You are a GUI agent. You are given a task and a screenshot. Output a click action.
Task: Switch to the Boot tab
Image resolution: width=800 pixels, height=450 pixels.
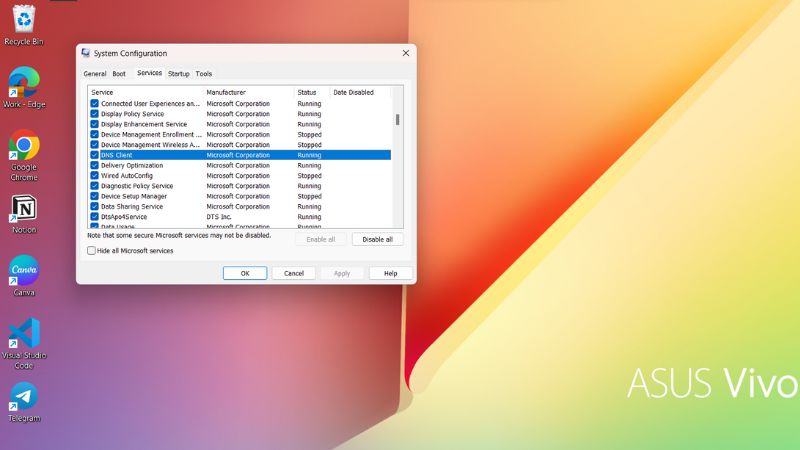click(x=119, y=74)
